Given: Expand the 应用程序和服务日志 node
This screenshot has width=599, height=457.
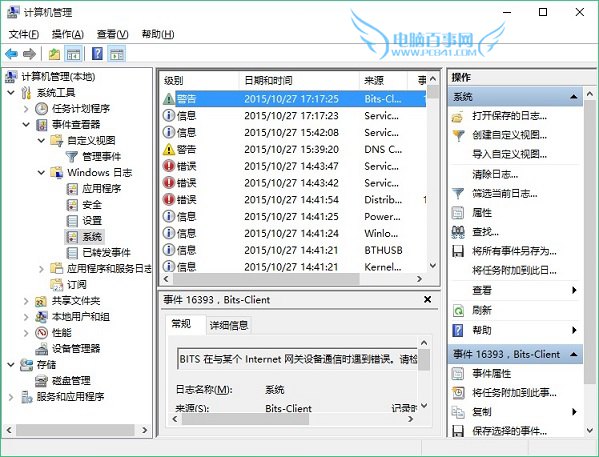Looking at the screenshot, I should [41, 269].
